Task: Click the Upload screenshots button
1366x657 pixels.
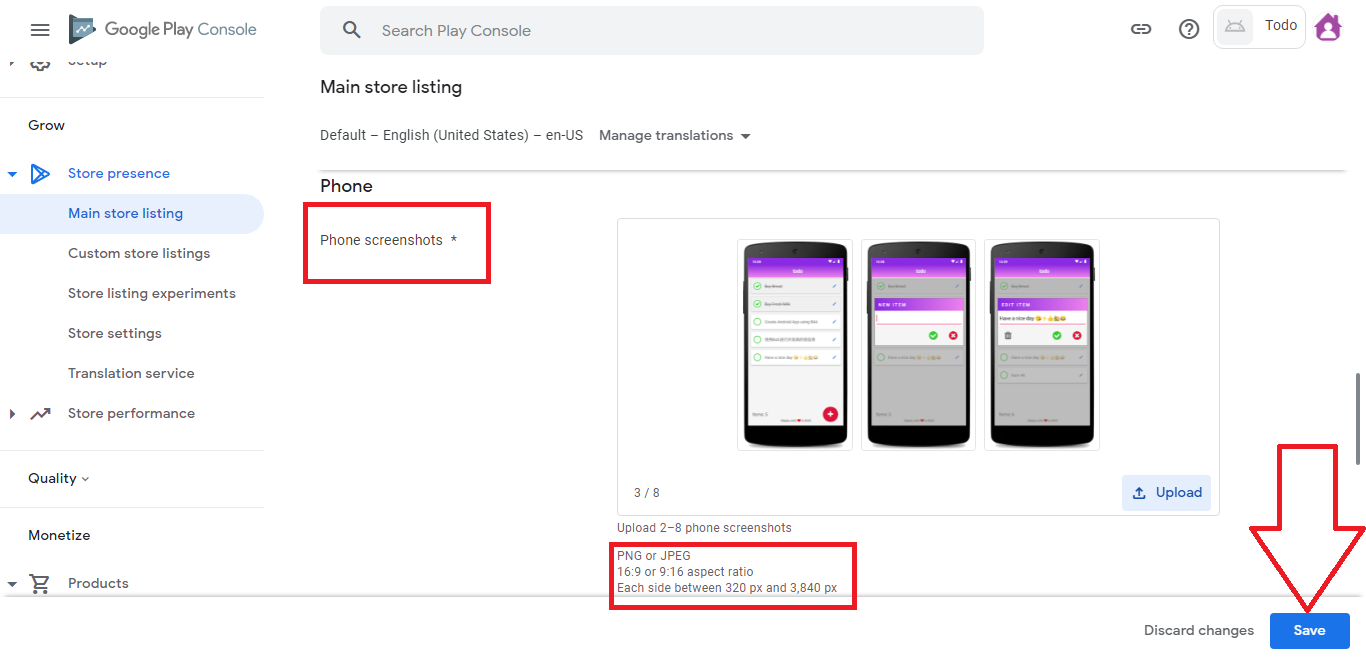Action: [1166, 493]
